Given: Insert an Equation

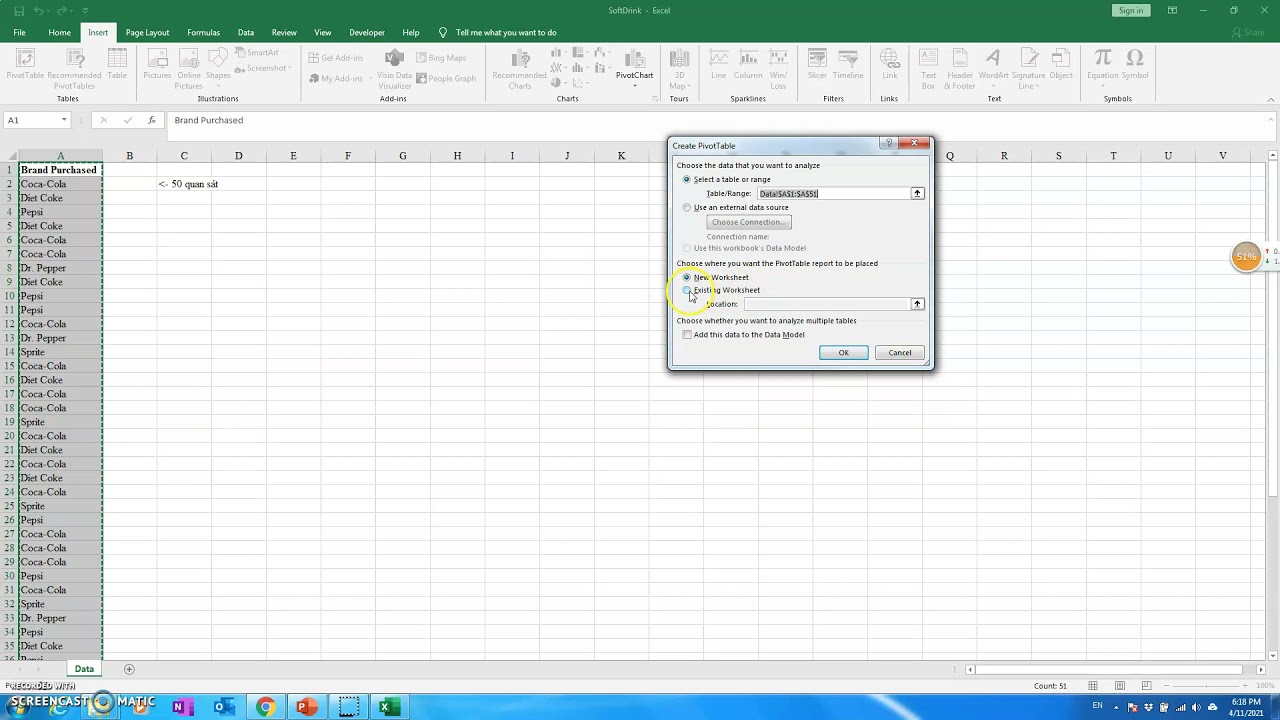Looking at the screenshot, I should pos(1103,66).
